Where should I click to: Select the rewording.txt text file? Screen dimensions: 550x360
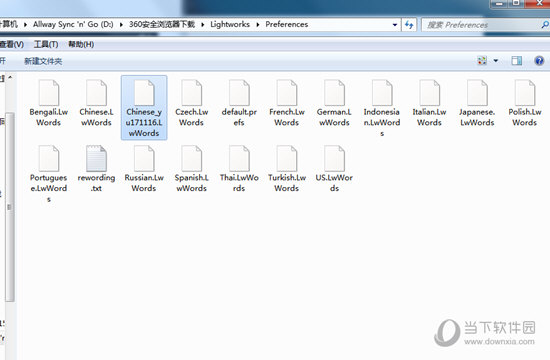(96, 168)
